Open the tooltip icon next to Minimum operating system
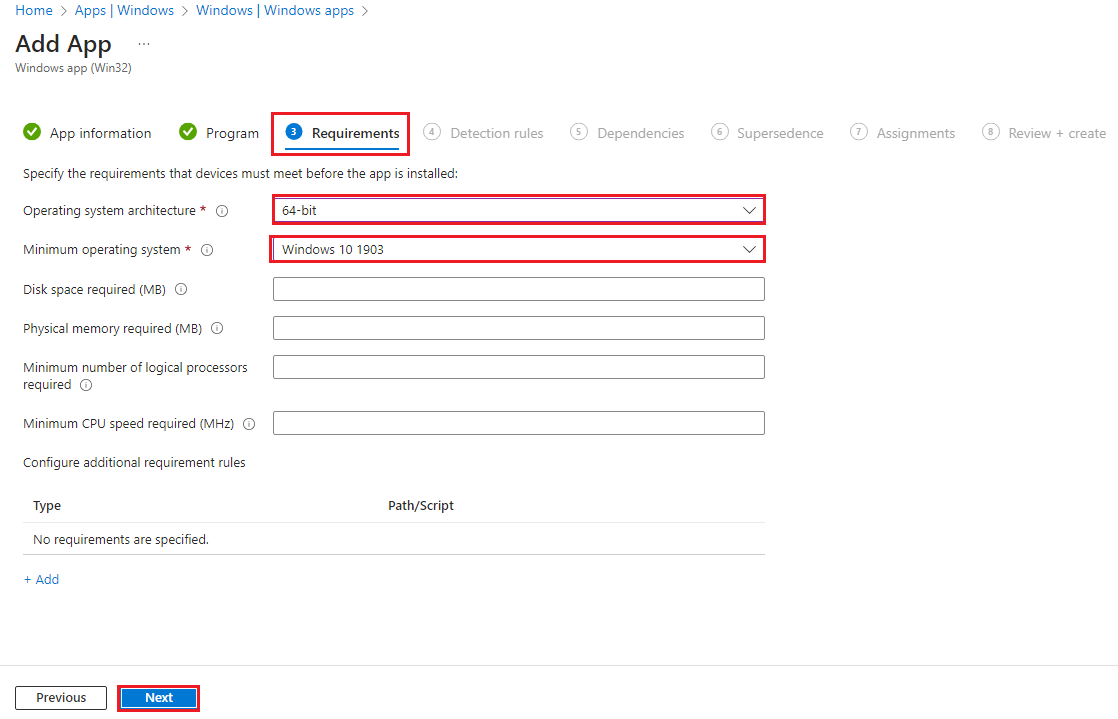Image resolution: width=1118 pixels, height=719 pixels. pos(206,250)
